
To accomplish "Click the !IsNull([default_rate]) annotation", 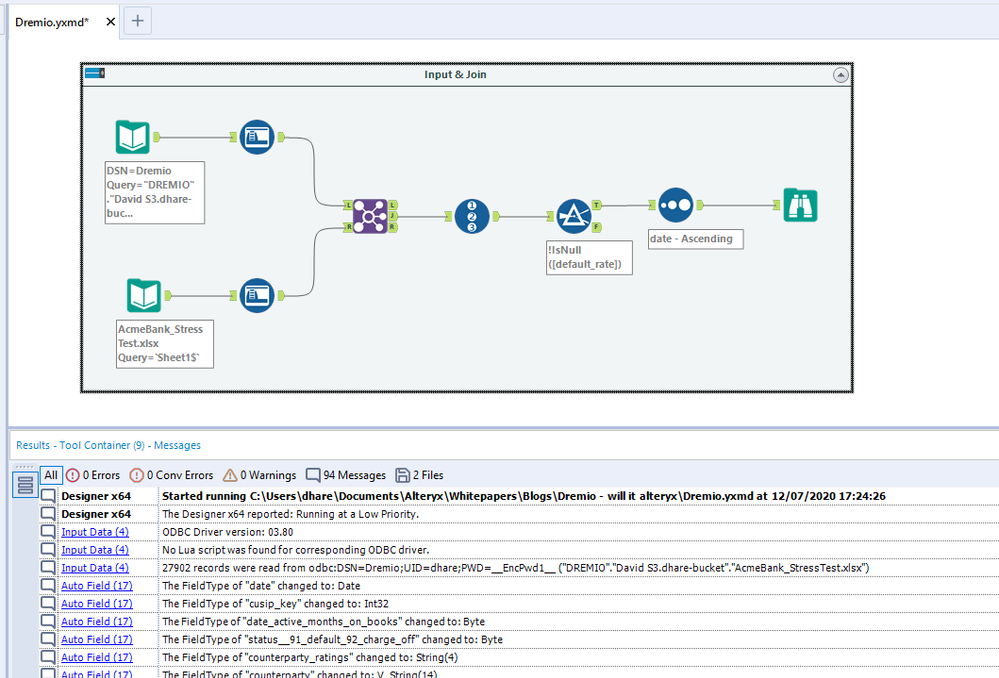I will pyautogui.click(x=589, y=257).
